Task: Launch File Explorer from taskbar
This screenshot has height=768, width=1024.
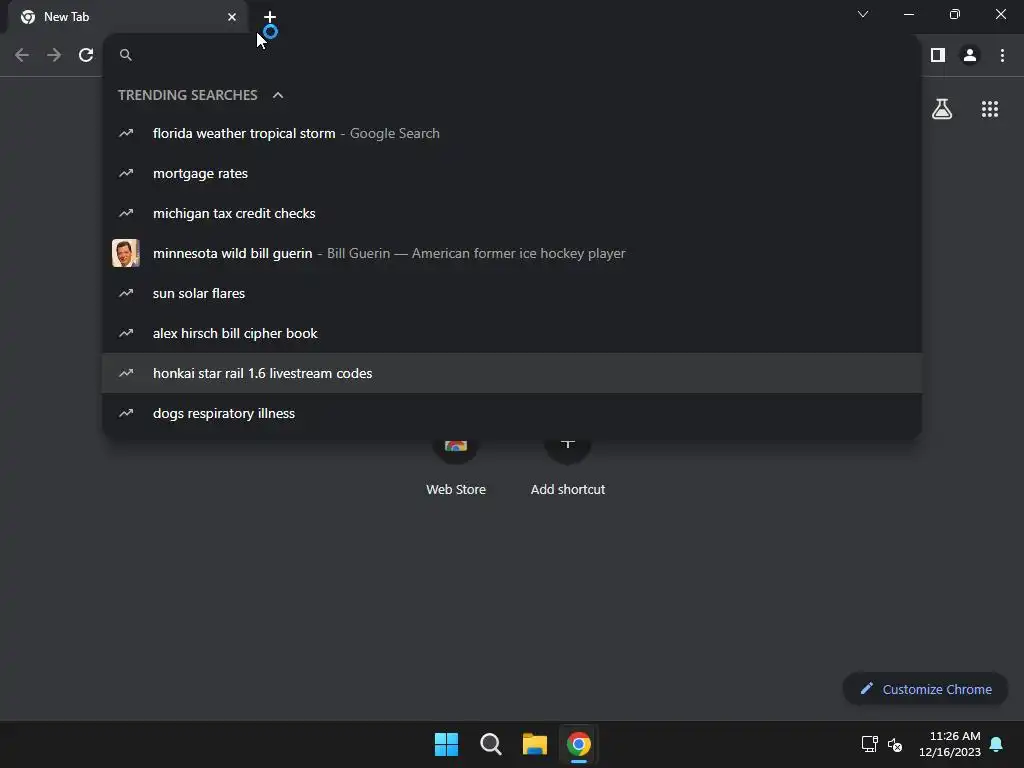Action: coord(534,744)
